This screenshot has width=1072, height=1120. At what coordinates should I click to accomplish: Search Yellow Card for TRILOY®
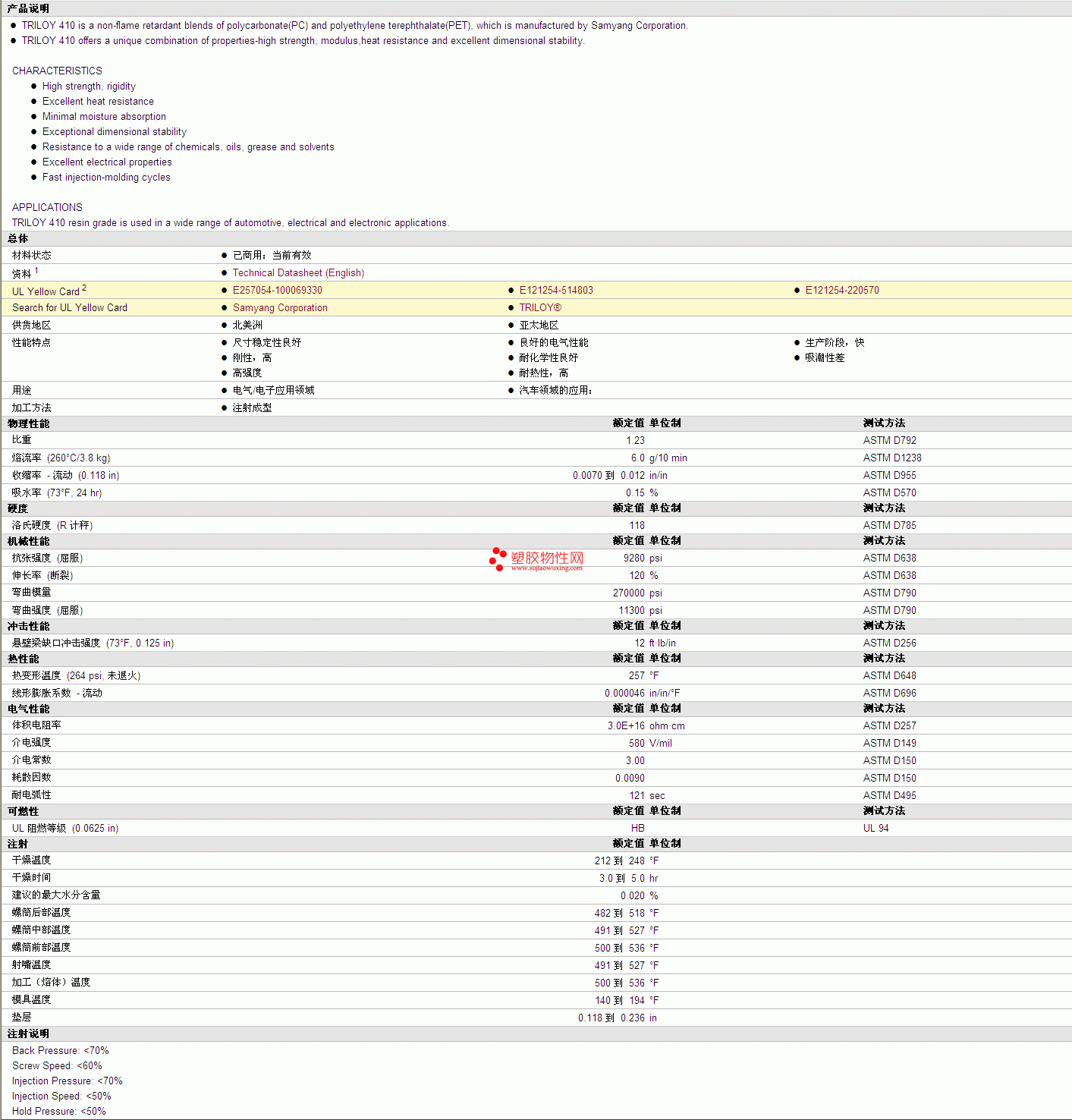coord(540,308)
